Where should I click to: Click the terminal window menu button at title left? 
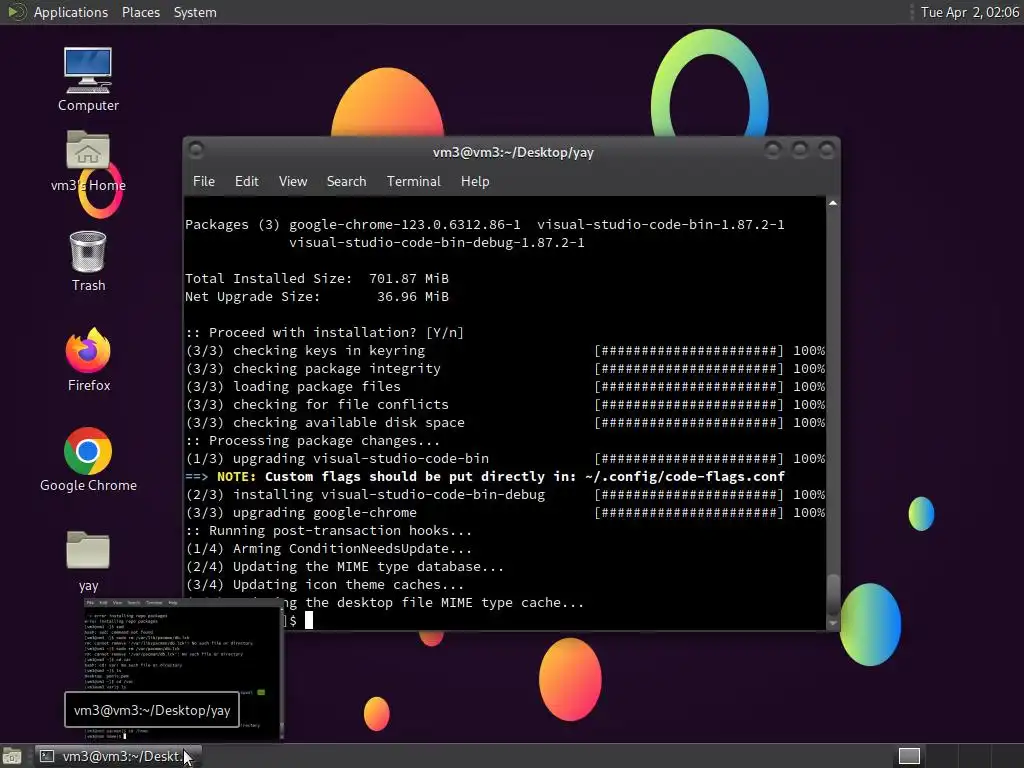tap(196, 150)
